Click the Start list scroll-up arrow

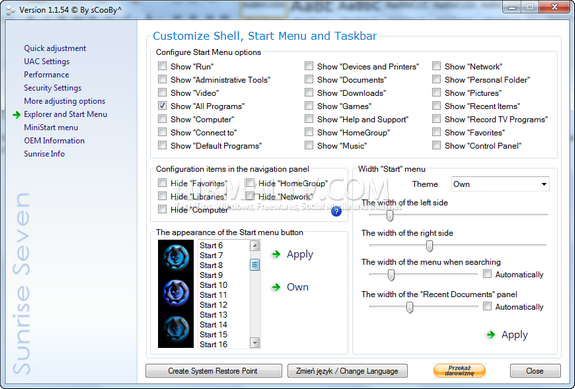(x=255, y=245)
